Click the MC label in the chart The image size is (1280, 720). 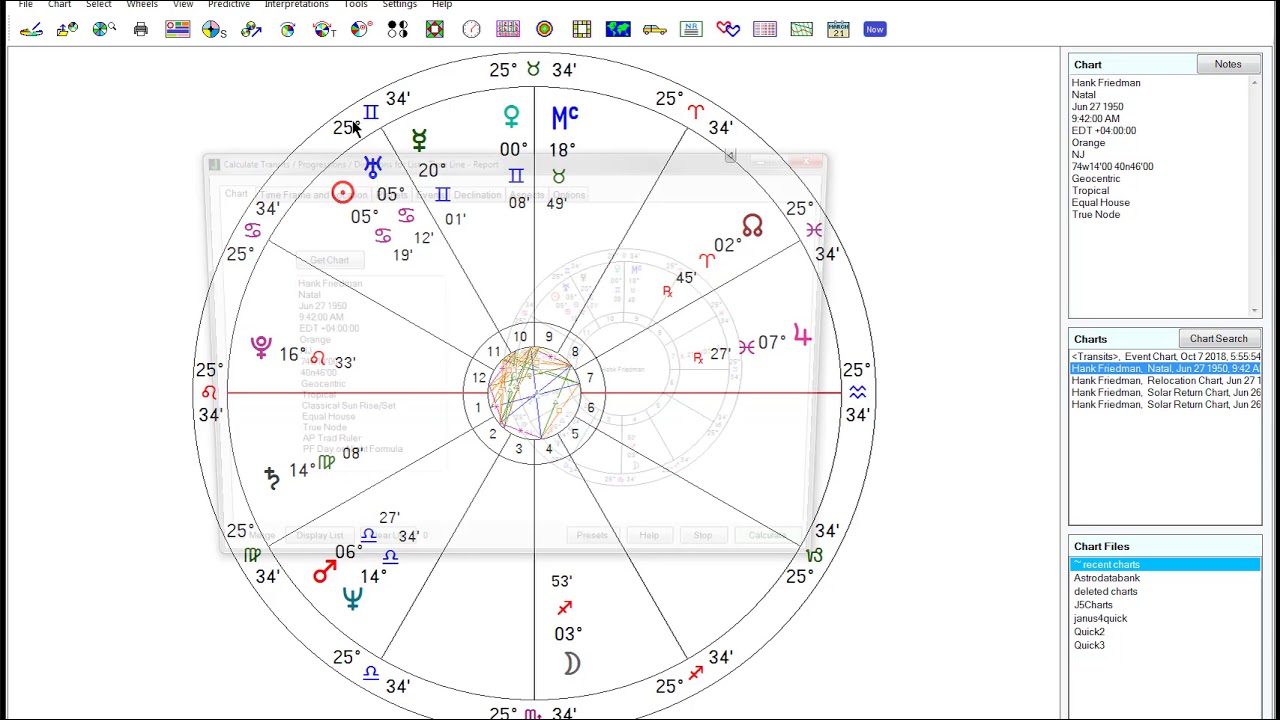pos(565,118)
